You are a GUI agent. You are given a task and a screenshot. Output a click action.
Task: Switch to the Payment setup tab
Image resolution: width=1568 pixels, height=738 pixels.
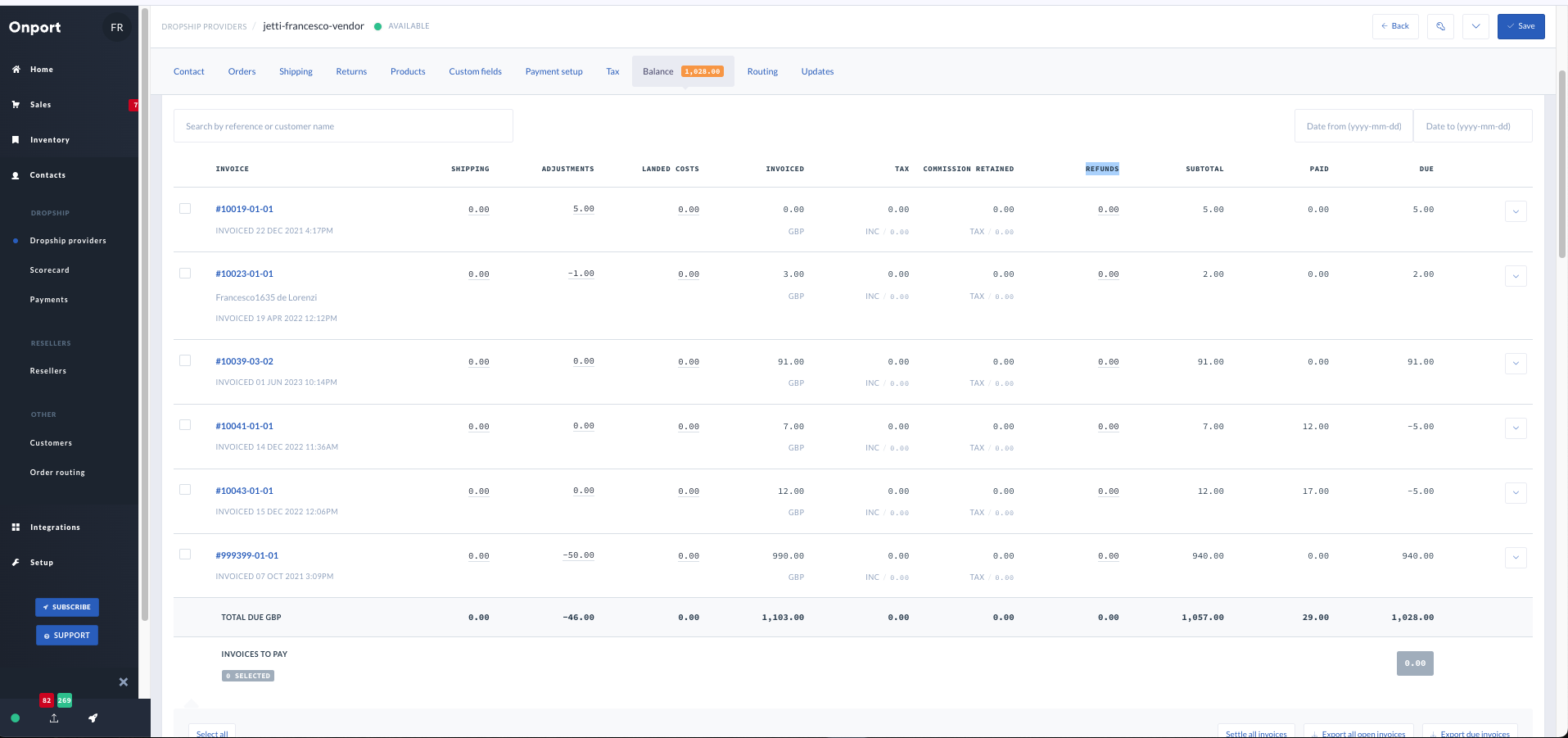[554, 71]
